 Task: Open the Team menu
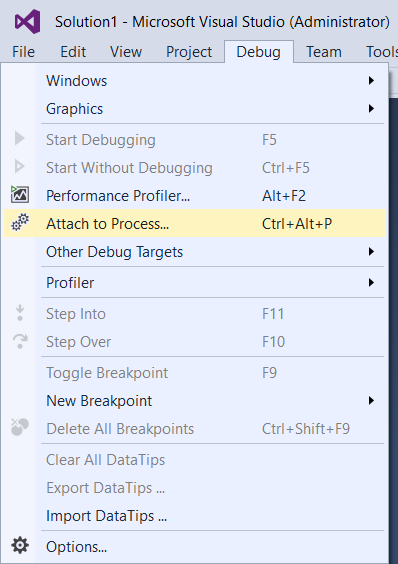tap(324, 52)
